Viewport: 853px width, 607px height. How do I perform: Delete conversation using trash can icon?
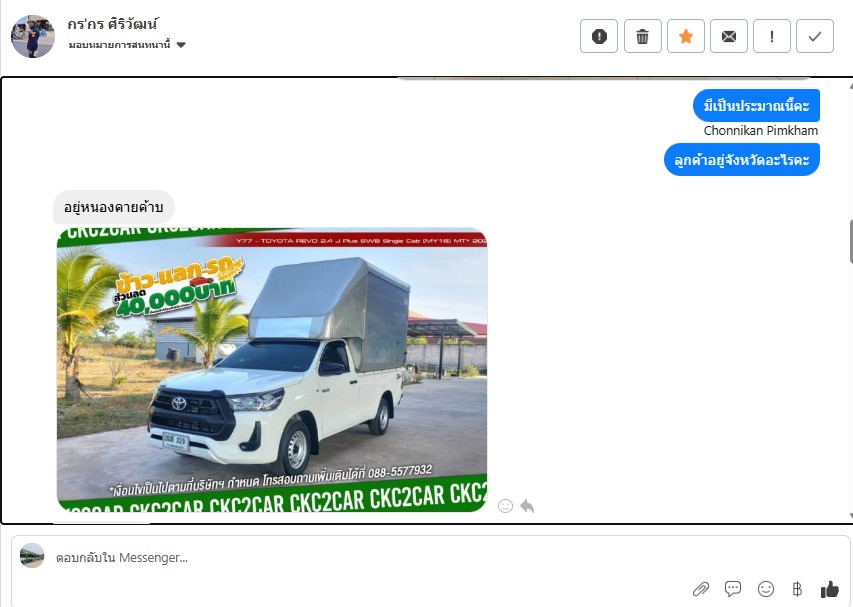coord(642,36)
